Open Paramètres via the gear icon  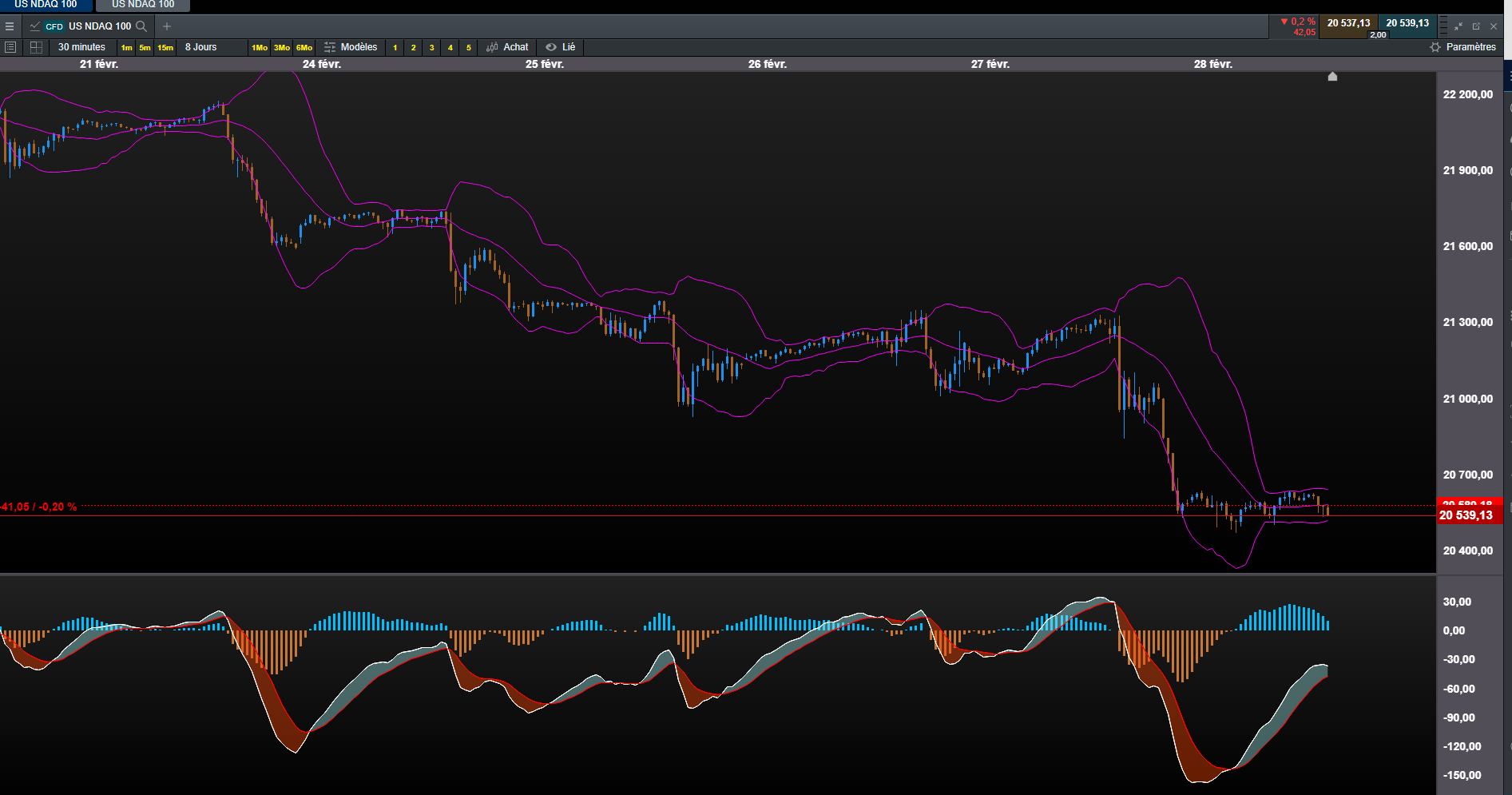1435,47
